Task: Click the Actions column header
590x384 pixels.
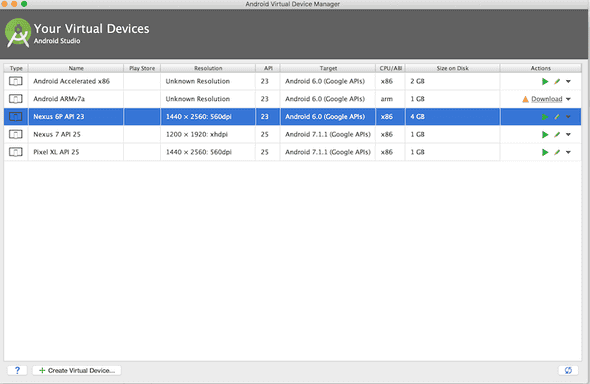Action: coord(541,68)
